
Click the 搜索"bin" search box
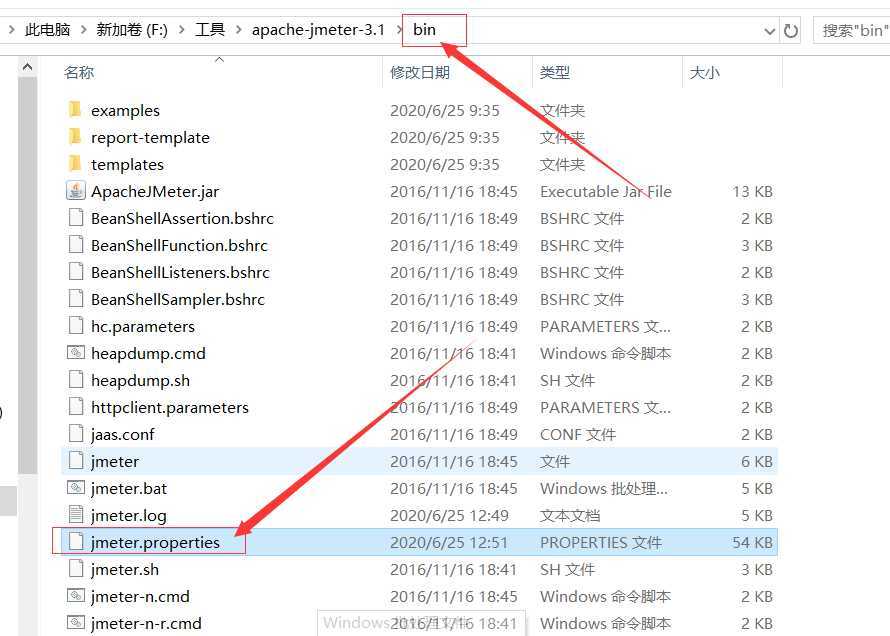coord(851,31)
